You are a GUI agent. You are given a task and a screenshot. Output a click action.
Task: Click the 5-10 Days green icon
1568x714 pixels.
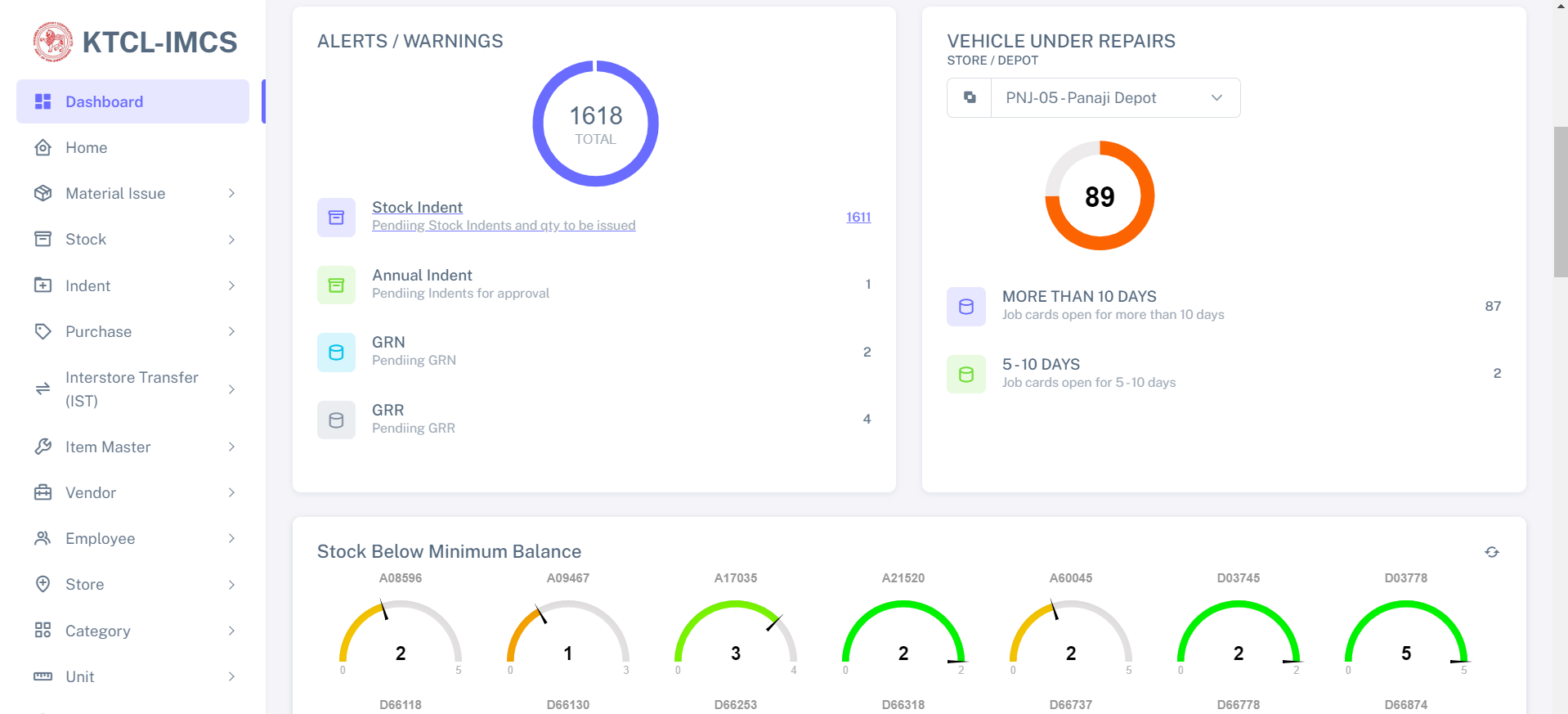pos(965,375)
